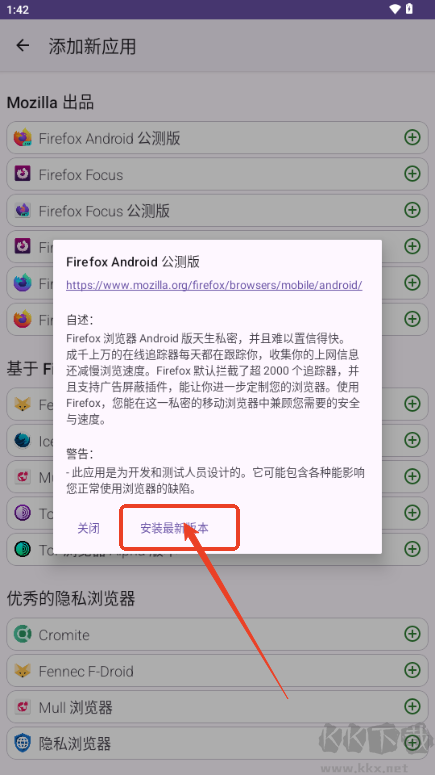Select the Fennec F-Droid list entry
This screenshot has height=775, width=435.
click(217, 671)
